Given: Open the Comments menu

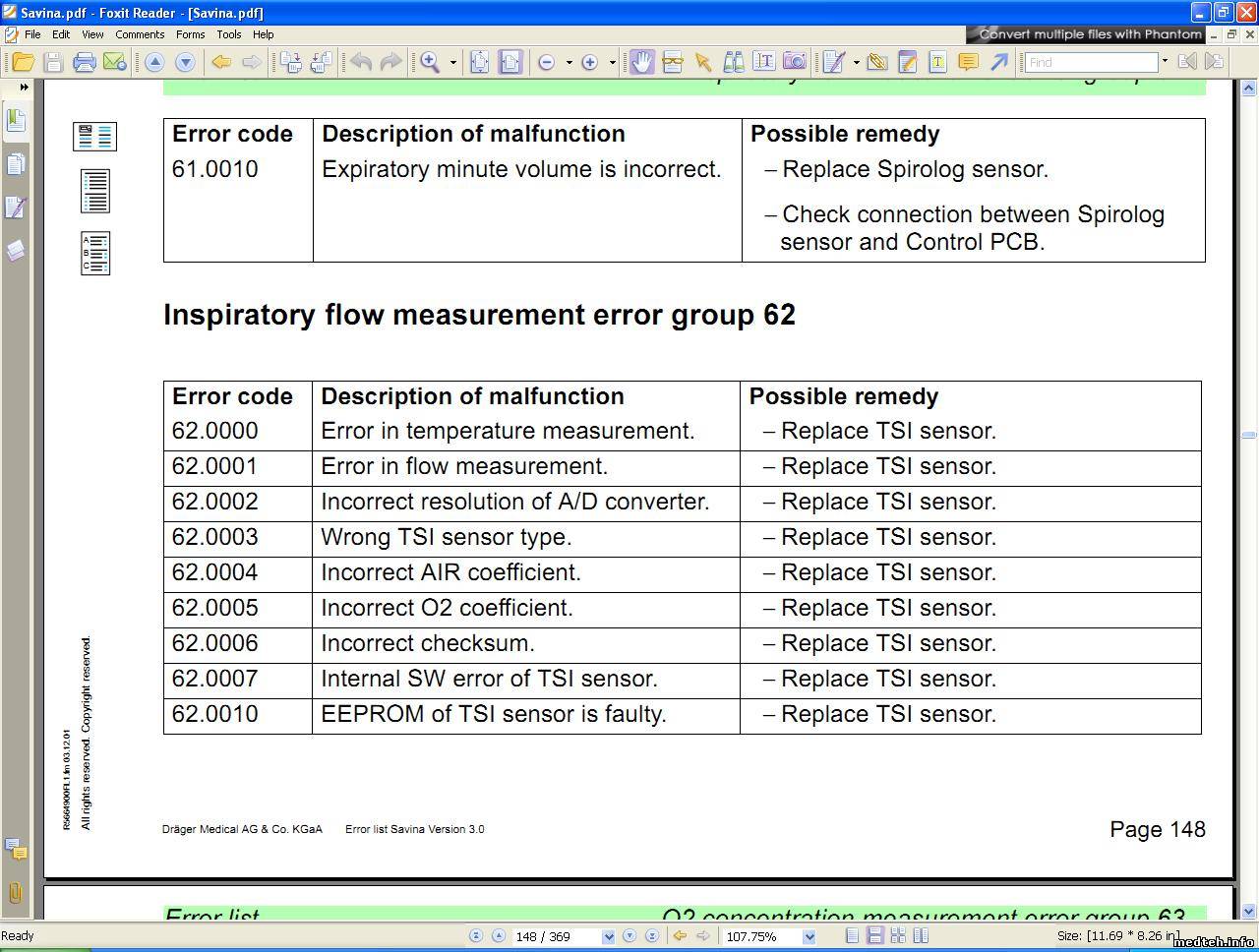Looking at the screenshot, I should coord(140,34).
